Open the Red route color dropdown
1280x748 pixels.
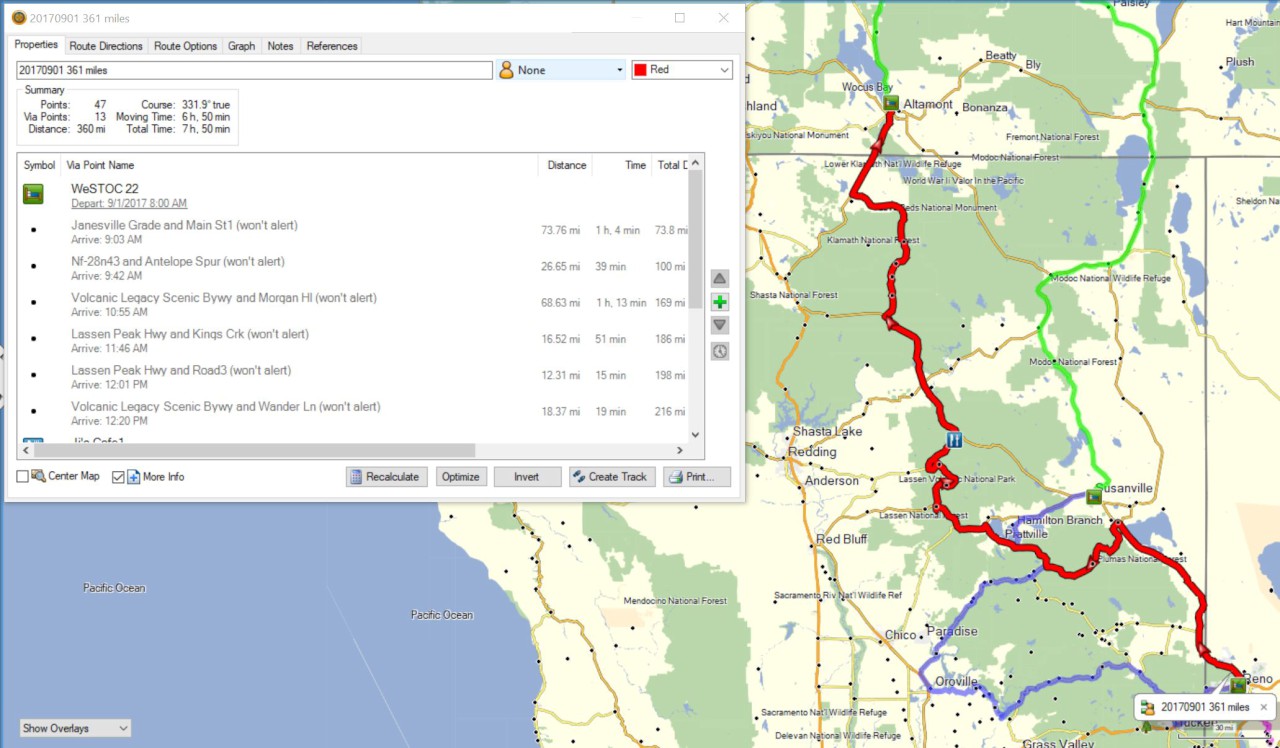coord(682,70)
